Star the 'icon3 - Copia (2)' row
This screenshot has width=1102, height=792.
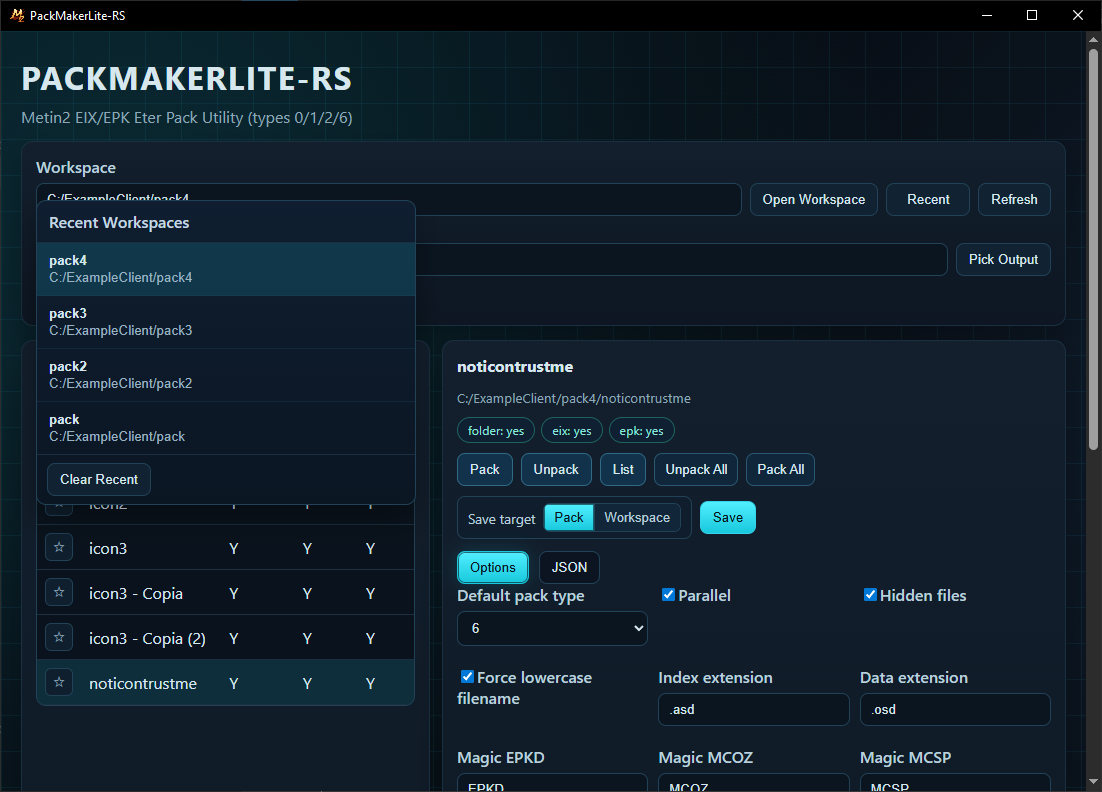click(59, 637)
